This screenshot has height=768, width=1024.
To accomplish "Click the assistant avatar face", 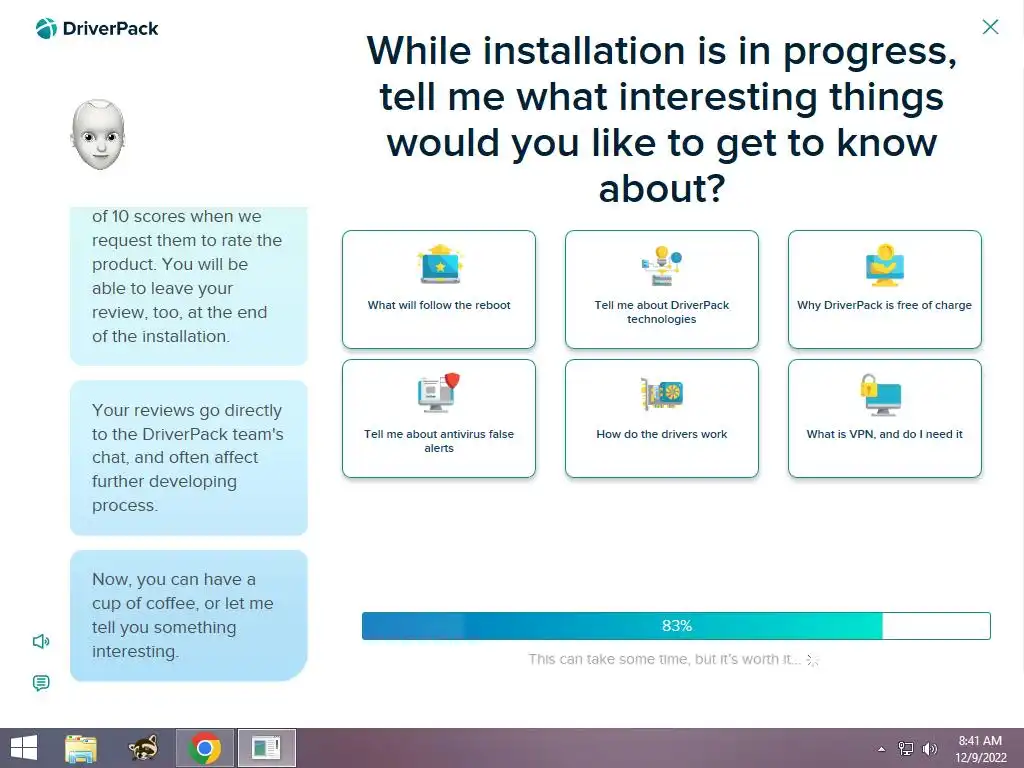I will 98,135.
